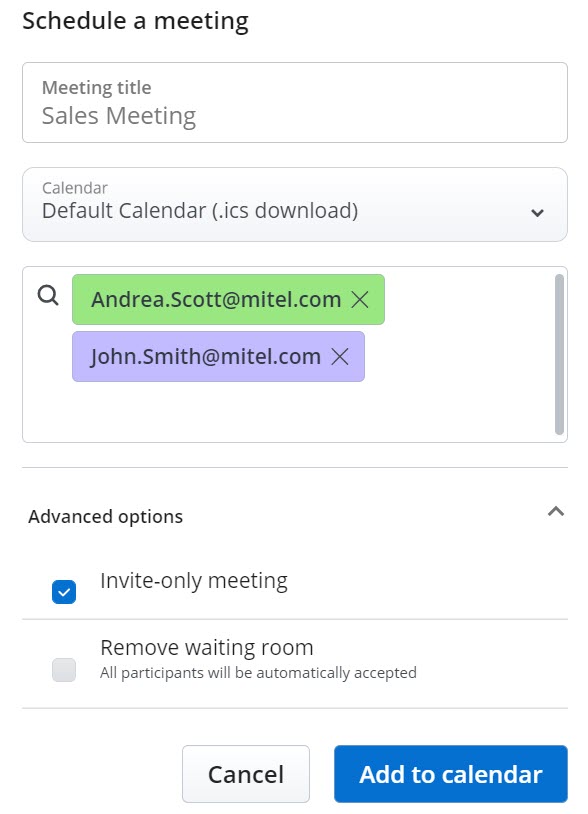This screenshot has width=588, height=814.
Task: Select the green Andrea.Scott@mitel.com chip
Action: click(228, 300)
